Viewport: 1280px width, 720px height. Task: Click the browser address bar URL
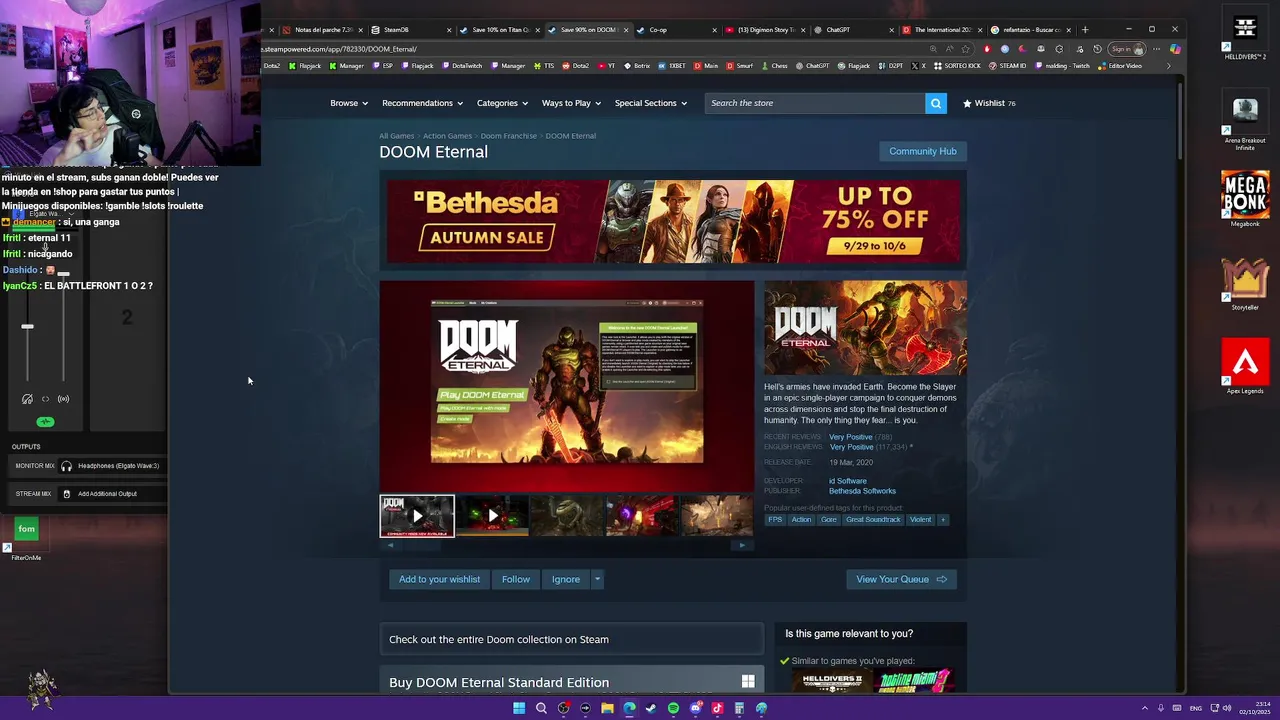[340, 49]
